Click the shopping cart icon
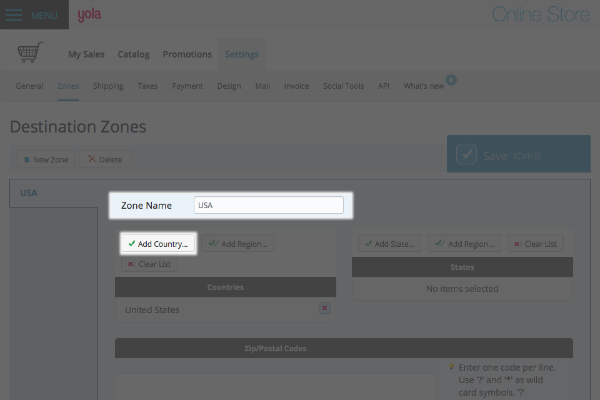The width and height of the screenshot is (600, 400). coord(30,52)
